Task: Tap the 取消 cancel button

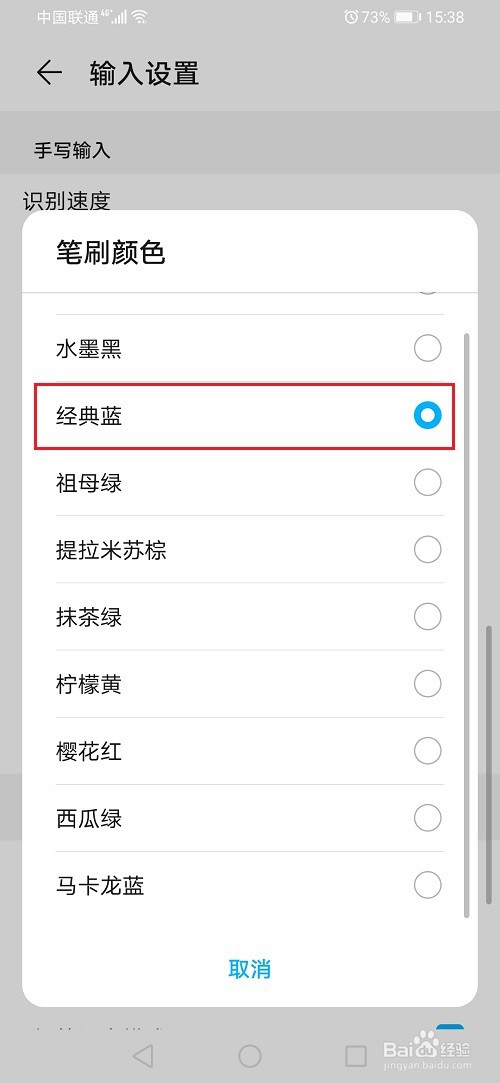Action: tap(250, 969)
